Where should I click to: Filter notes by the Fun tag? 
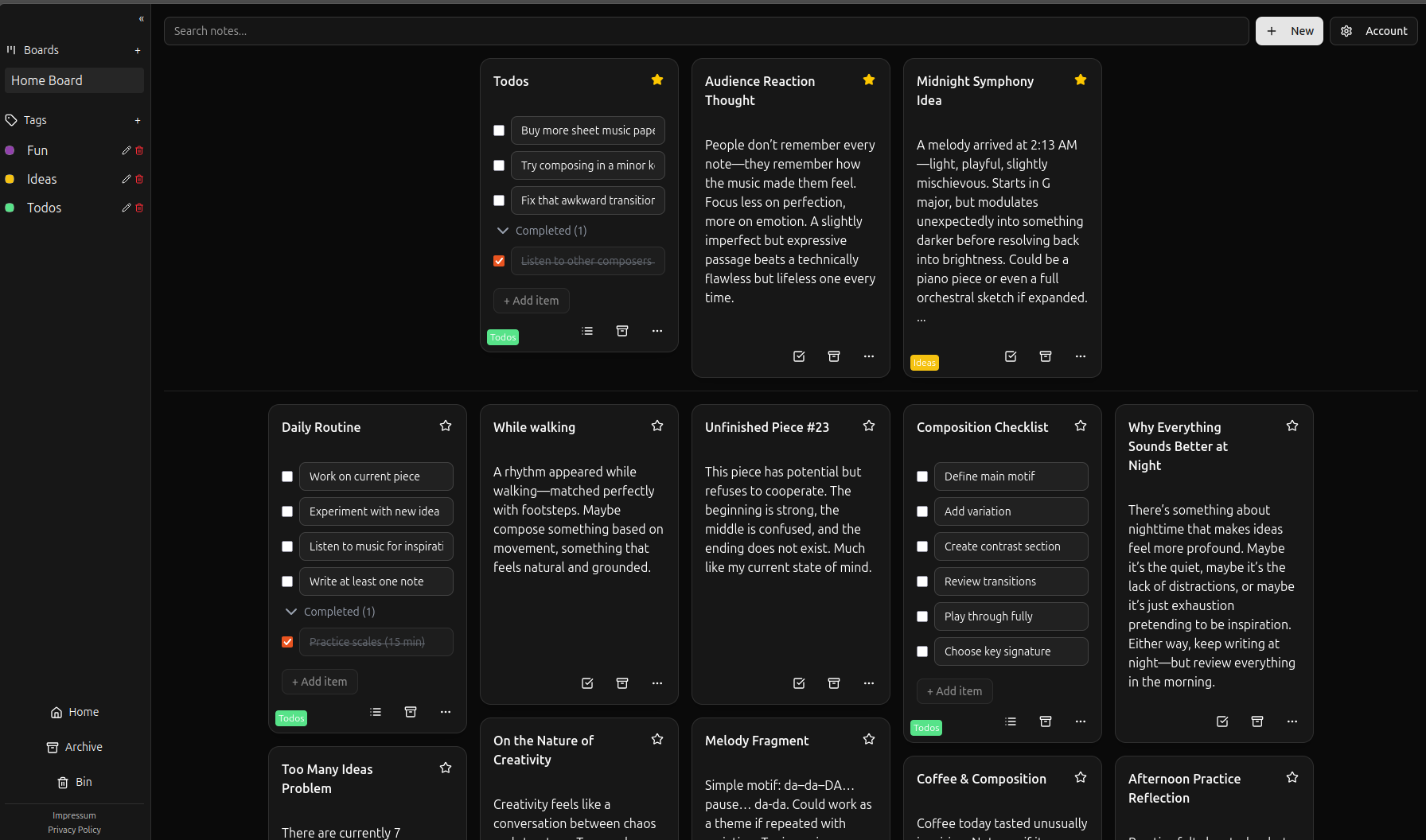[37, 150]
